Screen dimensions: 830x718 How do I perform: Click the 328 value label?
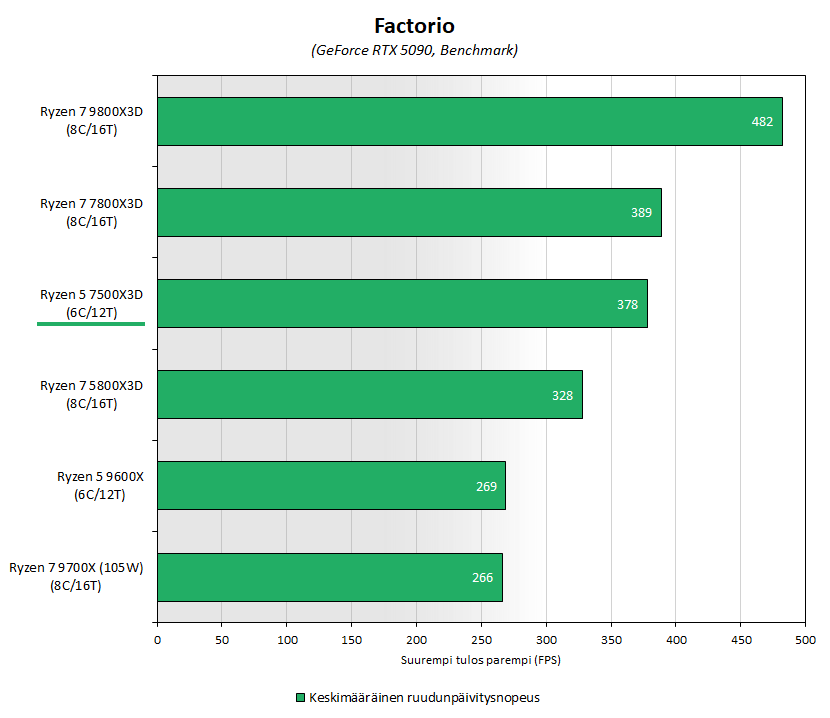(562, 395)
